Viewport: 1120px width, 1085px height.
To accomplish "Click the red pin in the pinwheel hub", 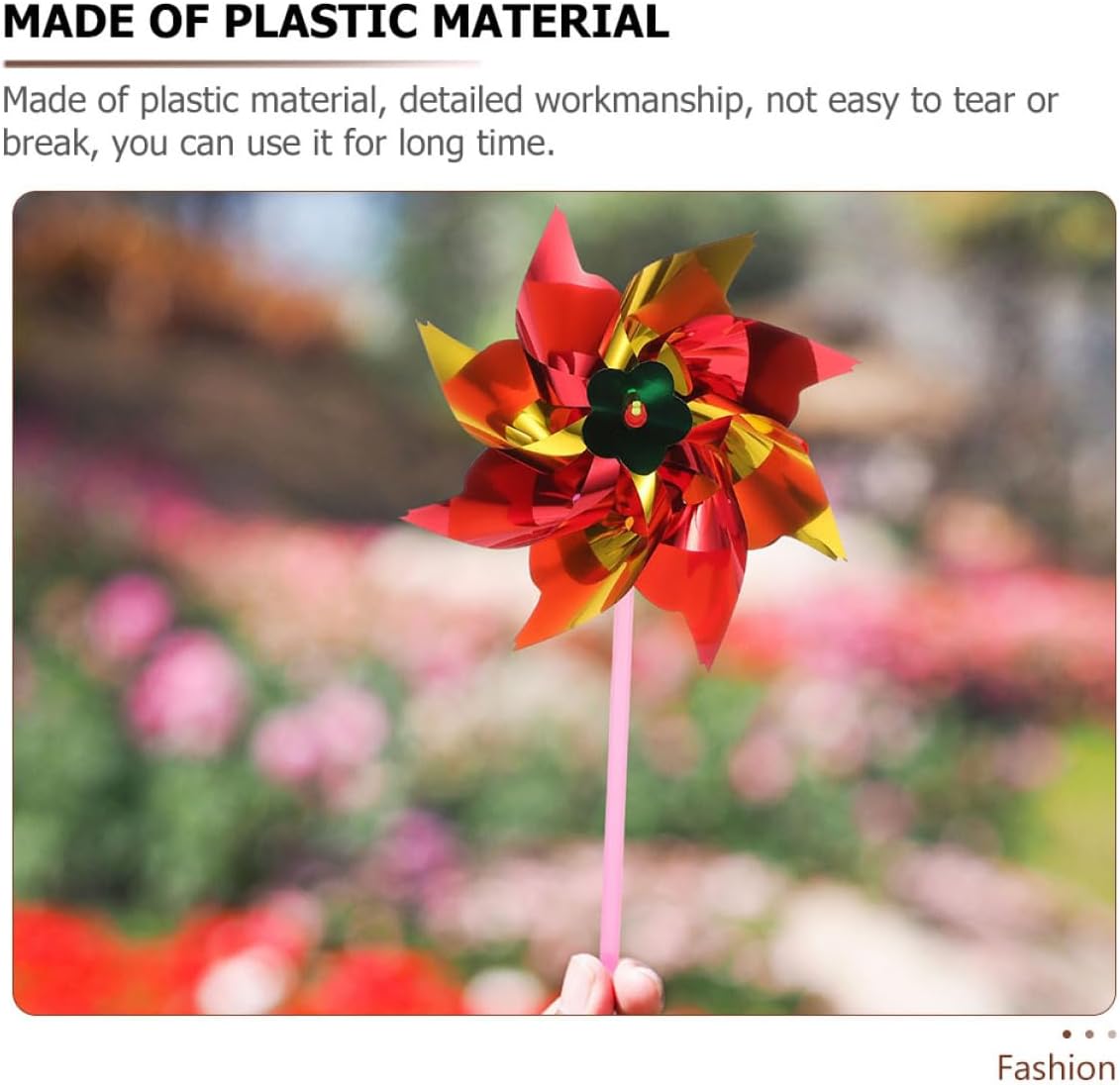I will coord(635,414).
